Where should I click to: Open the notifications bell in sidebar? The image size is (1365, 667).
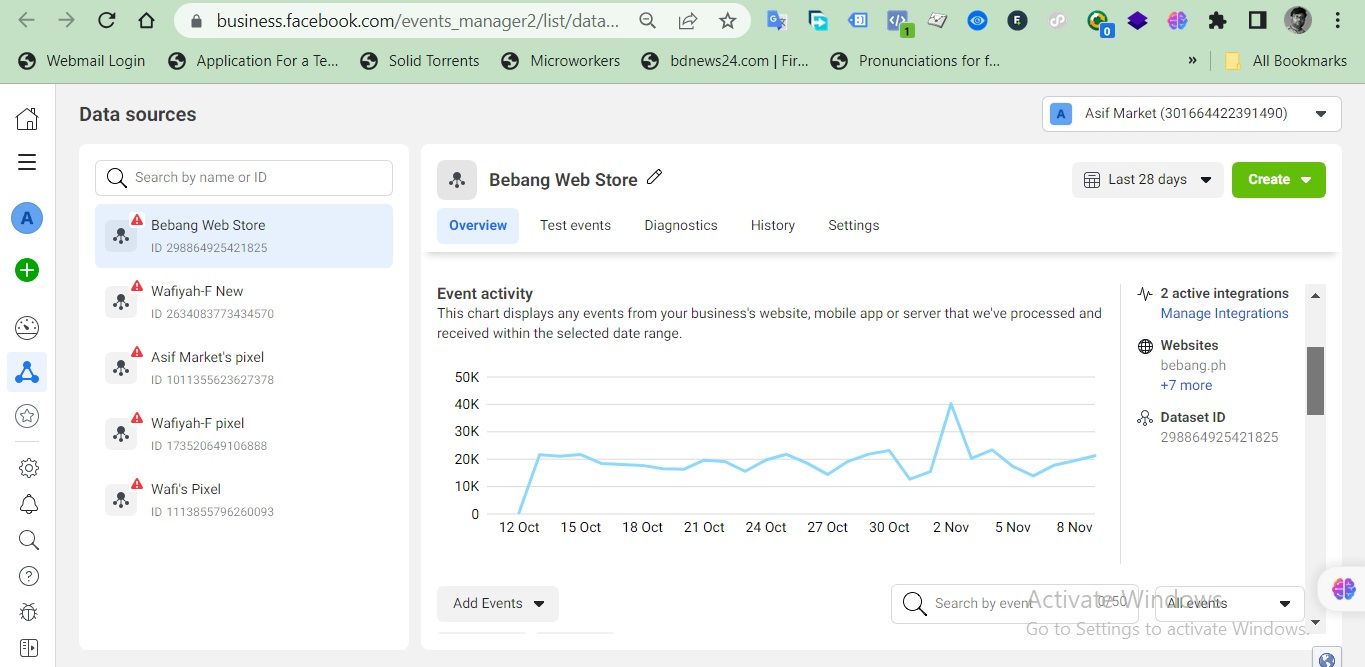(28, 504)
